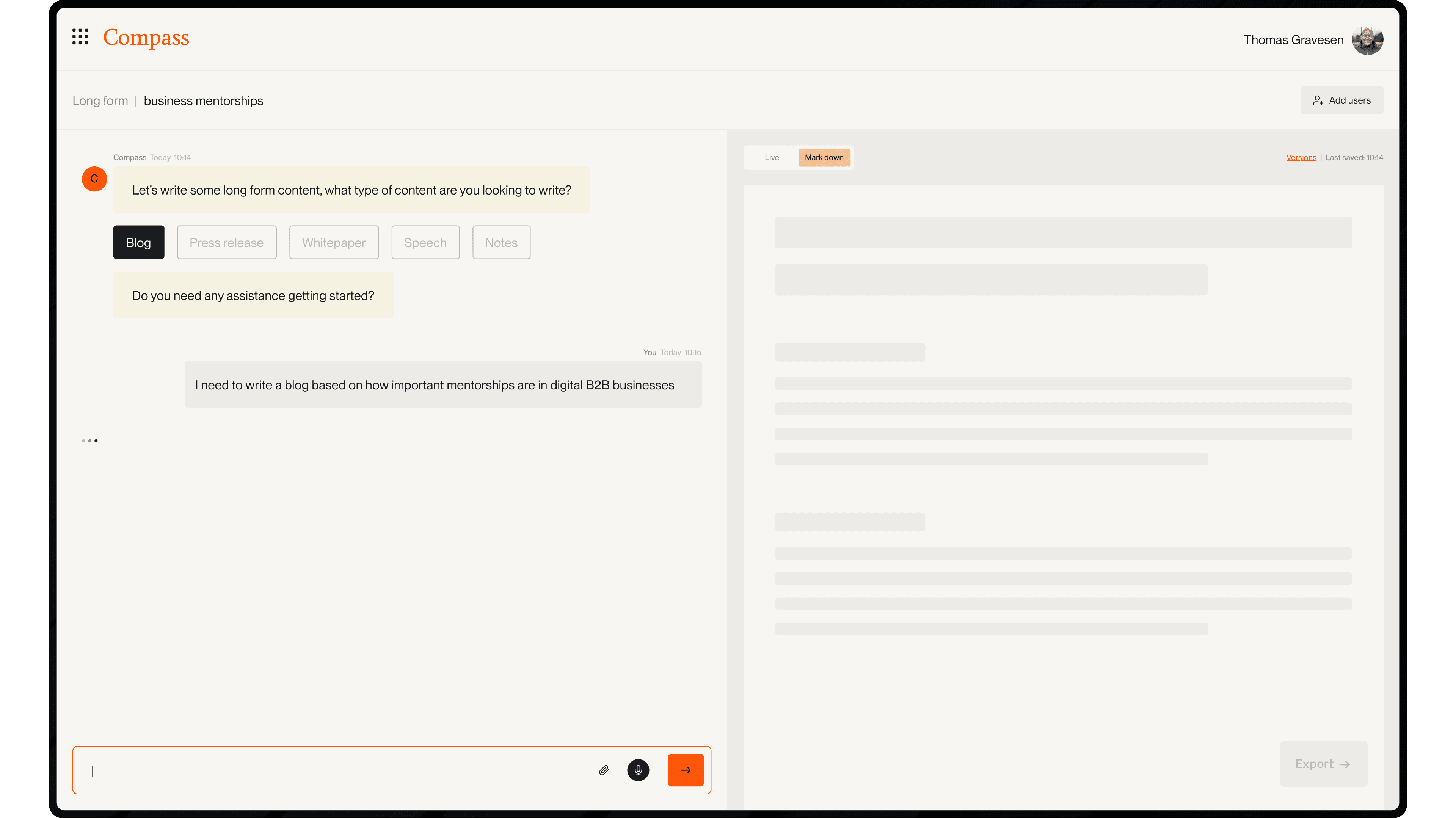
Task: Click the typing indicator dots
Action: pyautogui.click(x=90, y=441)
